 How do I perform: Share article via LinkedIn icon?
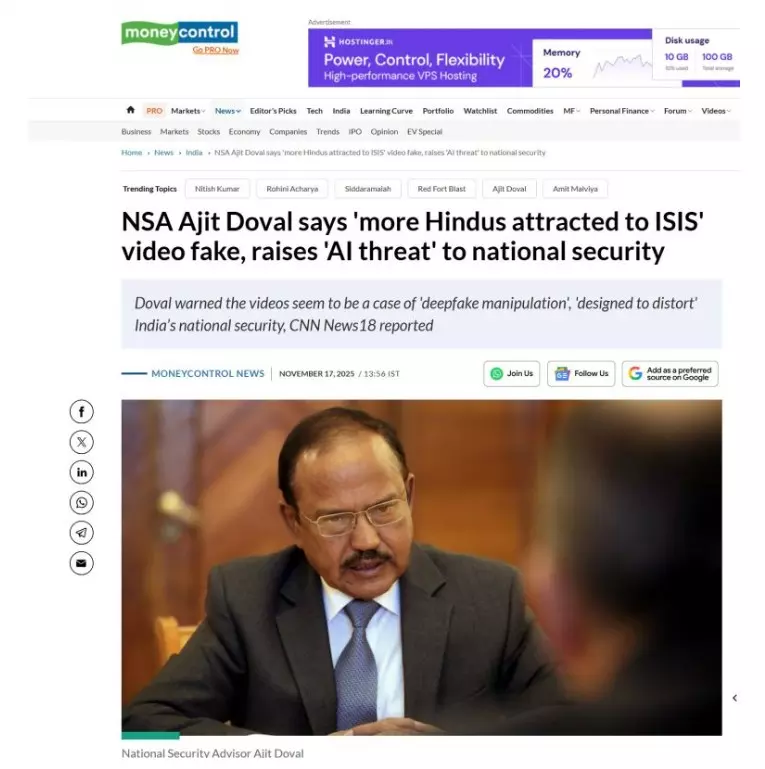point(81,472)
